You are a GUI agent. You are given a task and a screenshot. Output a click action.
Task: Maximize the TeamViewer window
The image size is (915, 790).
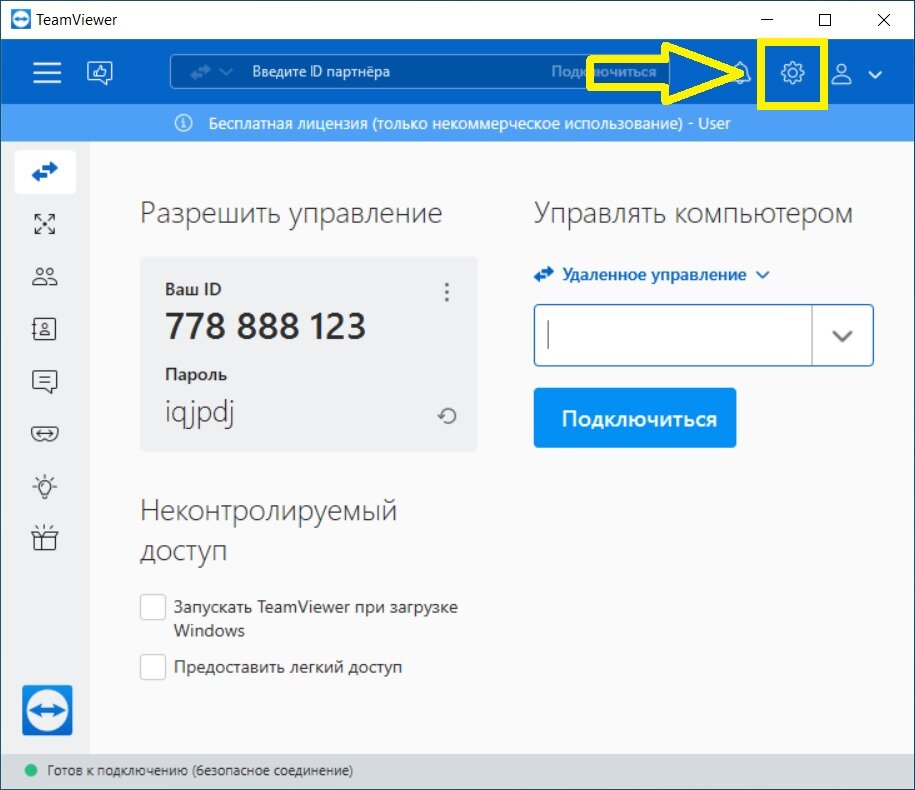825,20
